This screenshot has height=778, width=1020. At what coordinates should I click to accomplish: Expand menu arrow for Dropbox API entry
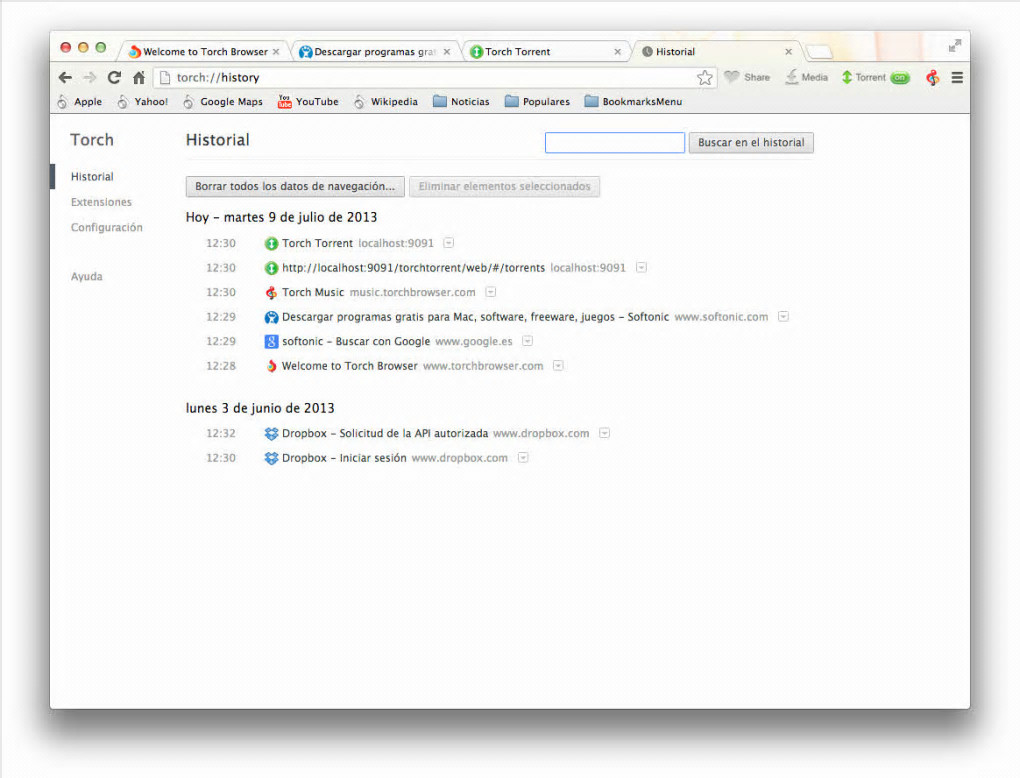[x=604, y=433]
